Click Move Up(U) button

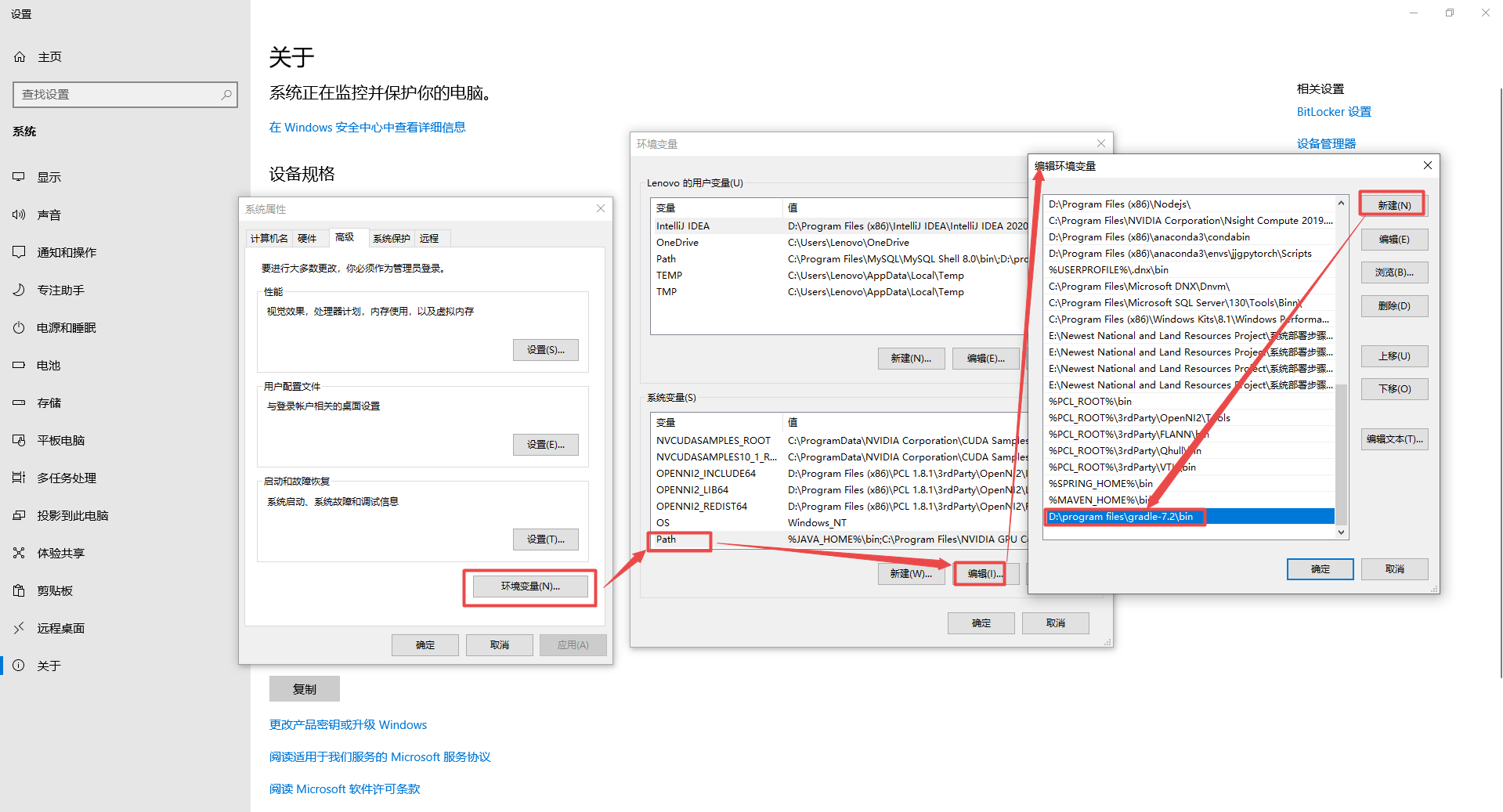pos(1394,356)
